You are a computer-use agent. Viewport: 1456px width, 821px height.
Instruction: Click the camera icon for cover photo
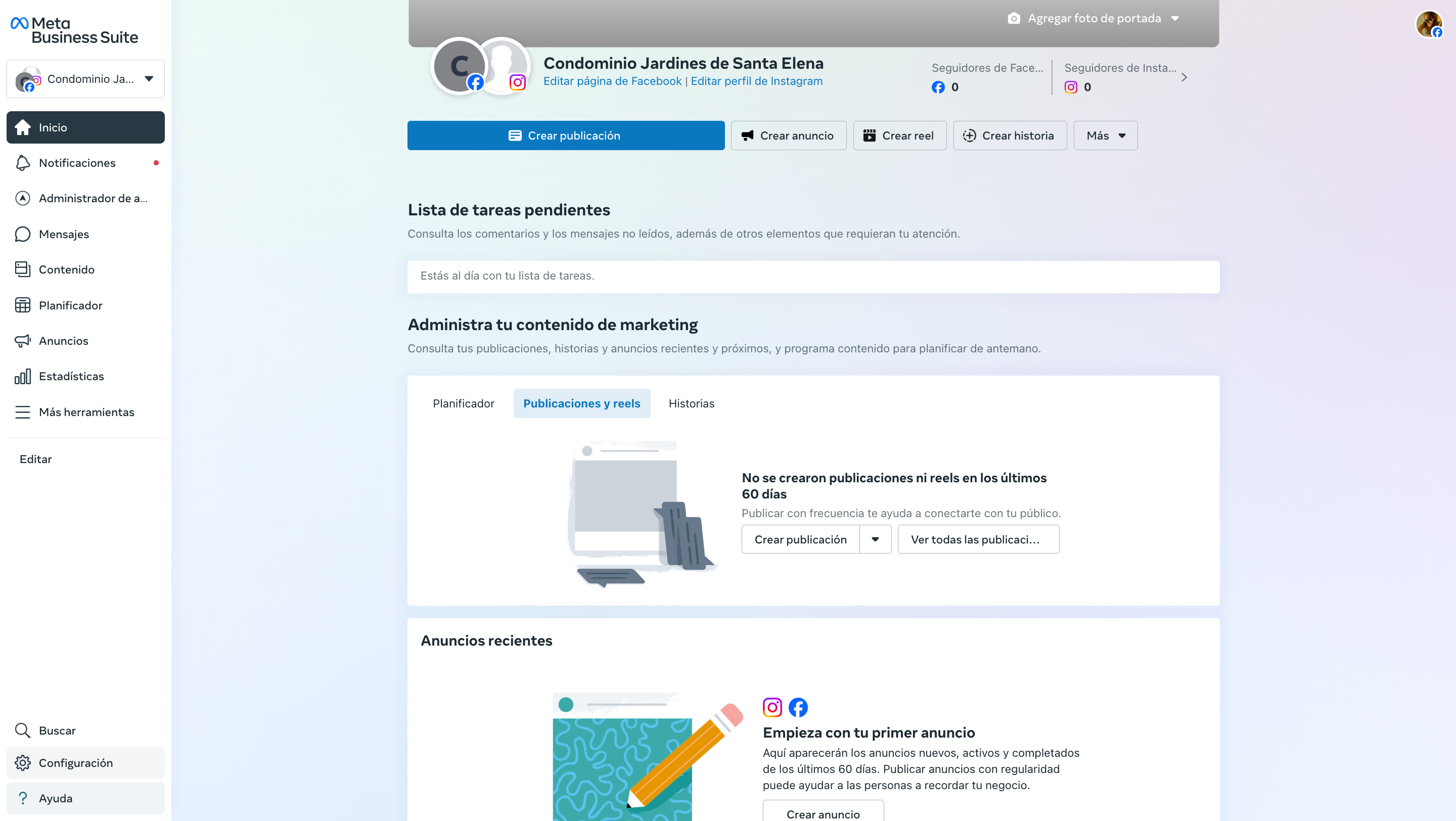(x=1014, y=18)
